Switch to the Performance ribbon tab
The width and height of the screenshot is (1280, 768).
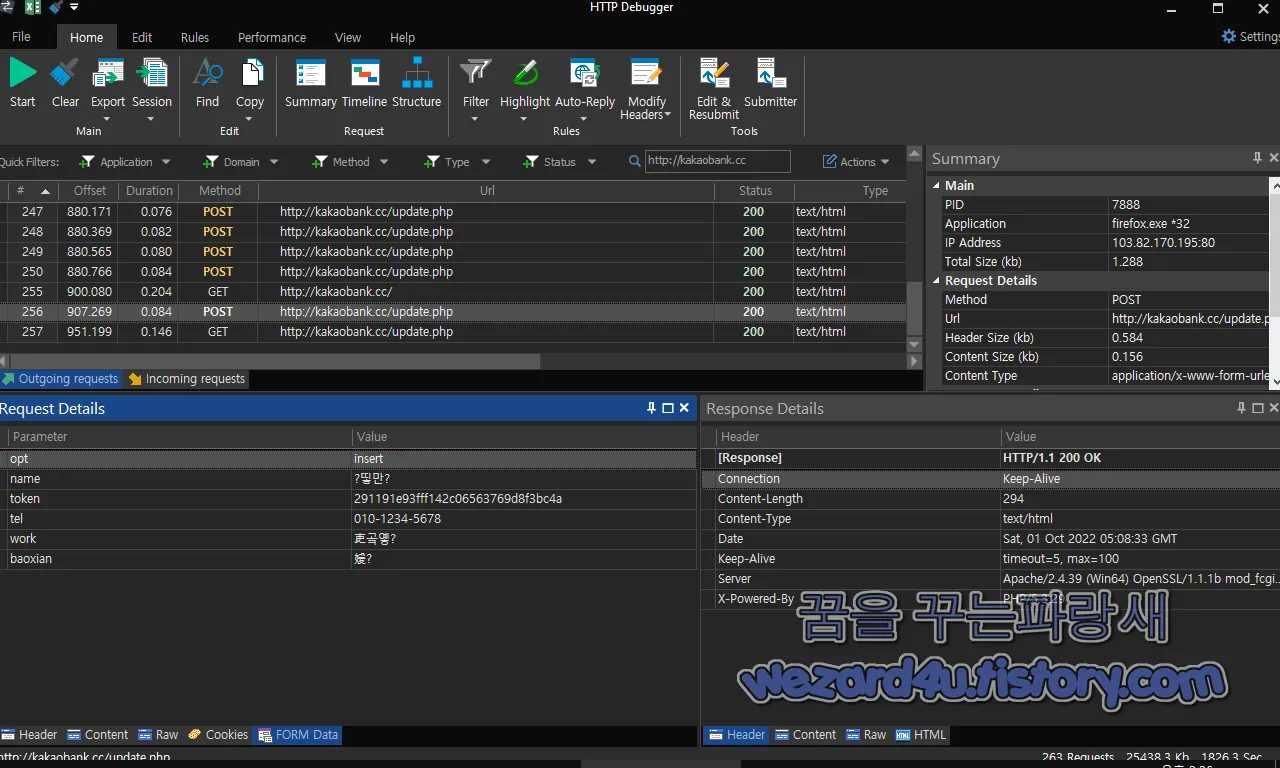272,37
